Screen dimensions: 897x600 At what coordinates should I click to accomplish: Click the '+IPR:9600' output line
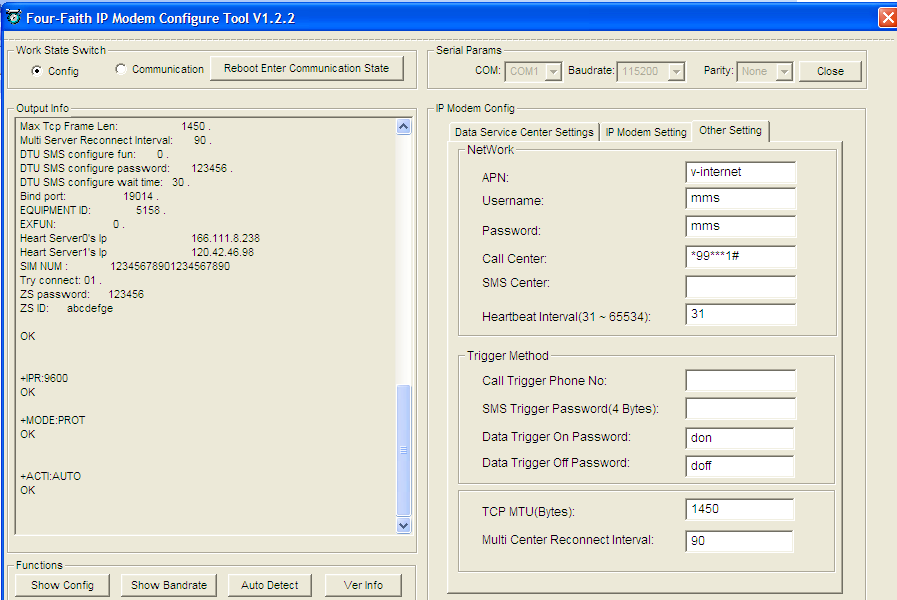pyautogui.click(x=44, y=378)
